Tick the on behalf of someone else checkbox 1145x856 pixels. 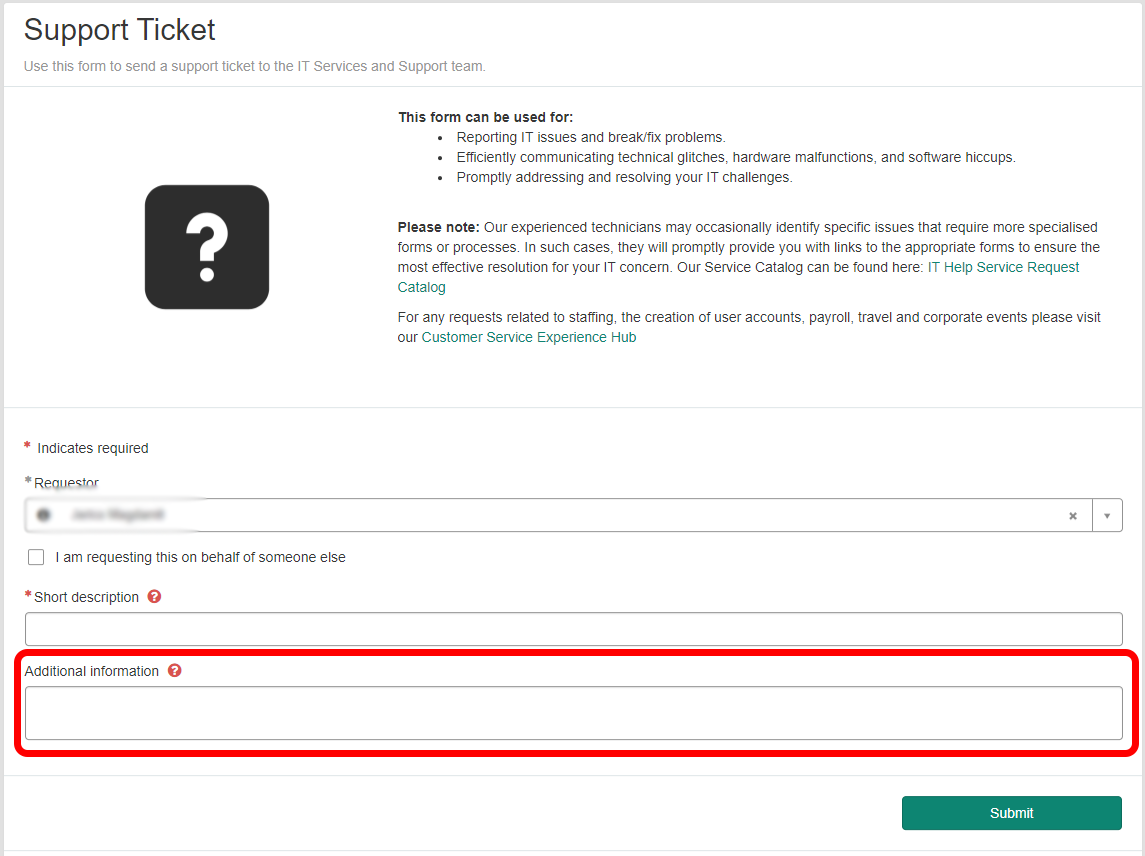point(36,557)
